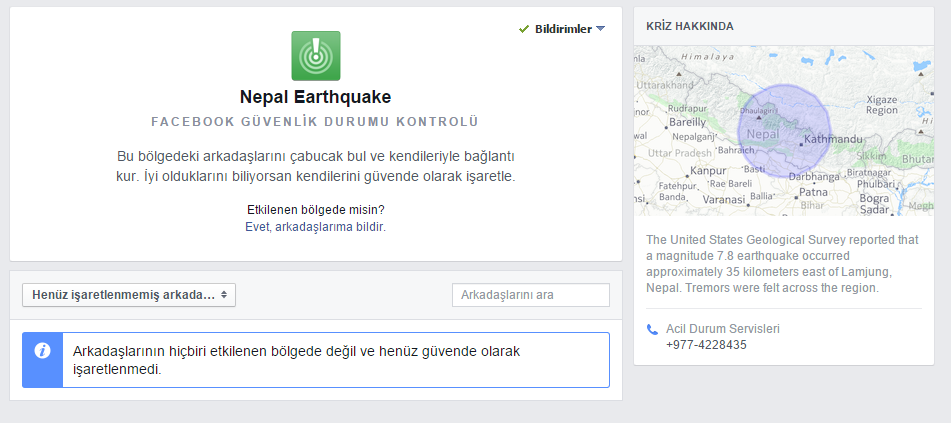
Task: Click the Patna city marker on the map
Action: pos(796,196)
